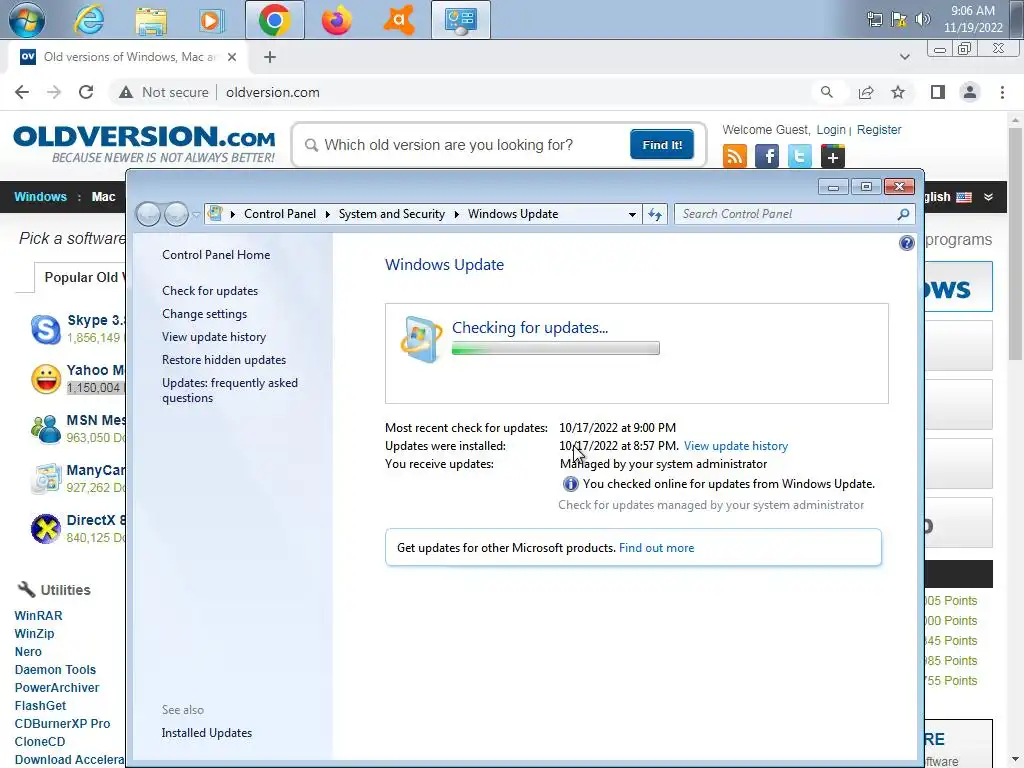Viewport: 1024px width, 768px height.
Task: Open Chrome profile avatar
Action: [970, 92]
